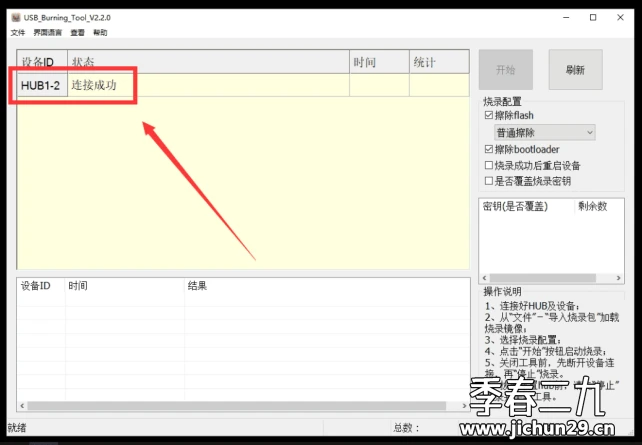Click the 时间 header in device table

click(x=379, y=62)
